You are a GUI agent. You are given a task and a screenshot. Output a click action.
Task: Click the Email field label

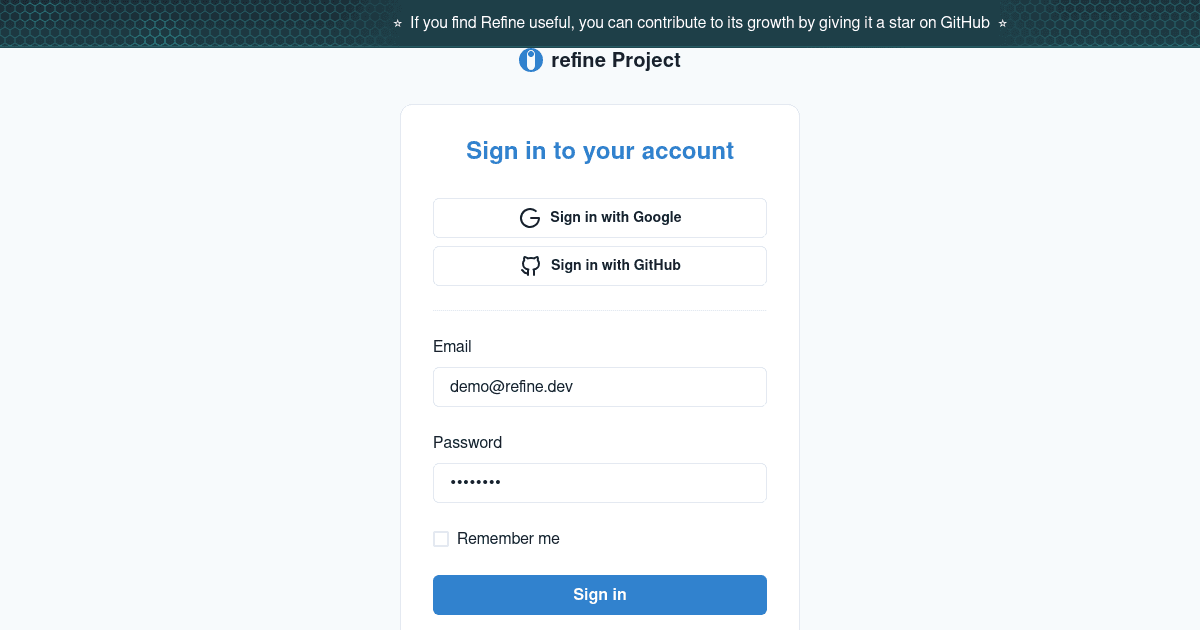[452, 347]
